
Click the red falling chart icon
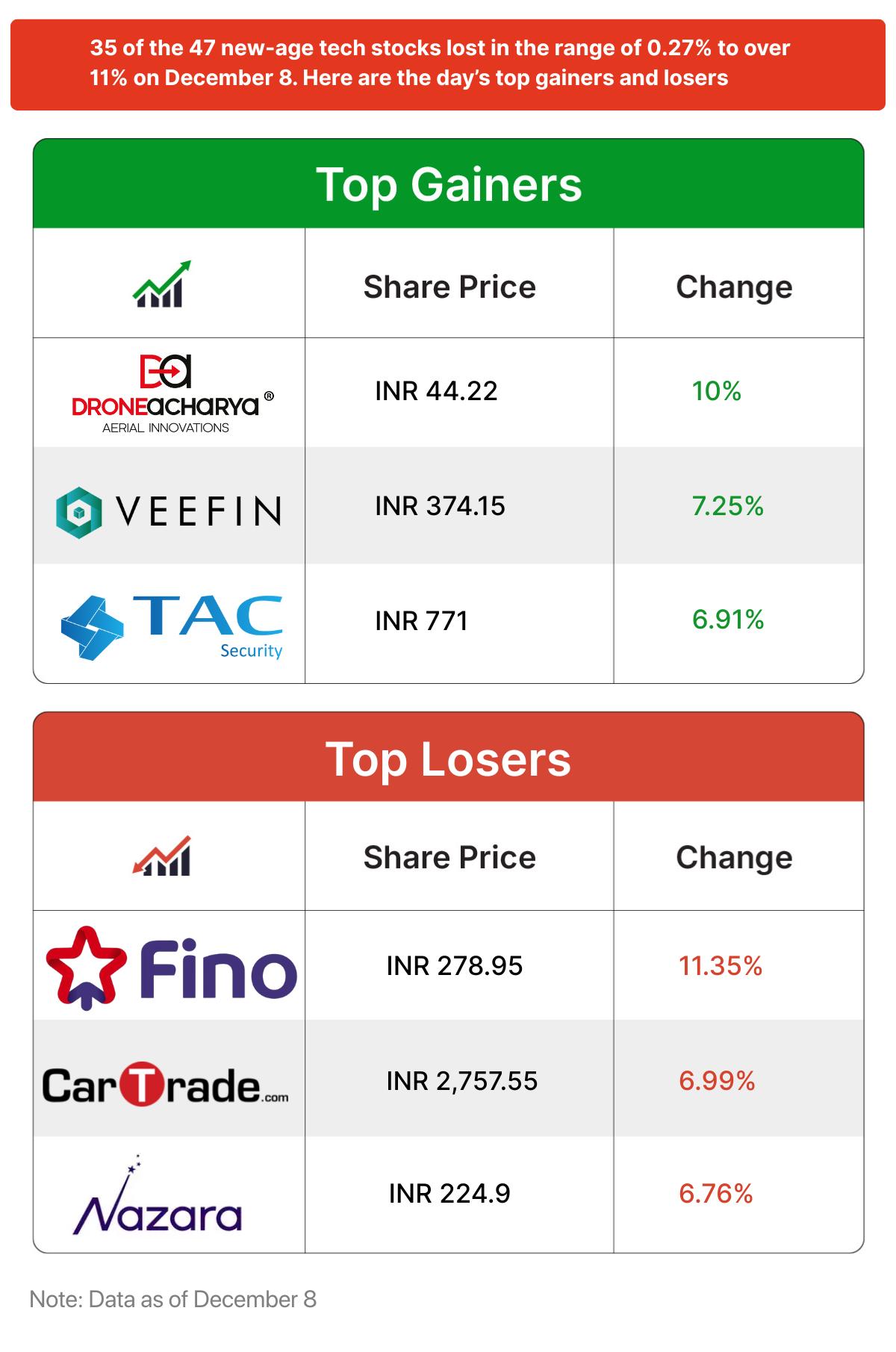coord(162,856)
